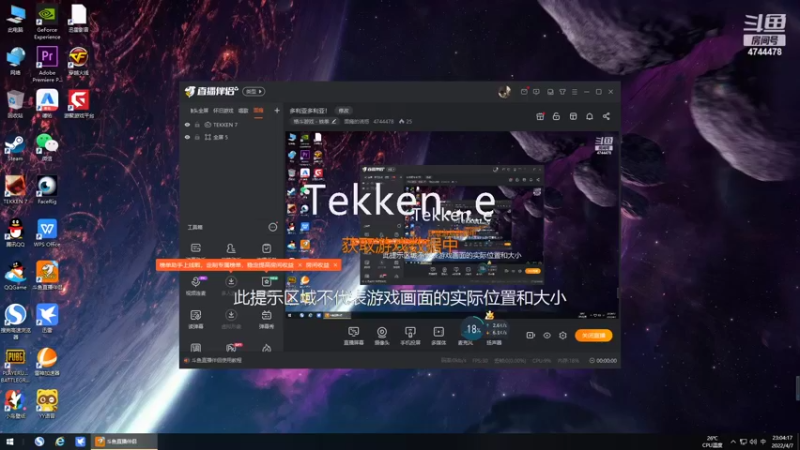
Task: Open settings gear in bottom bar
Action: [x=563, y=335]
